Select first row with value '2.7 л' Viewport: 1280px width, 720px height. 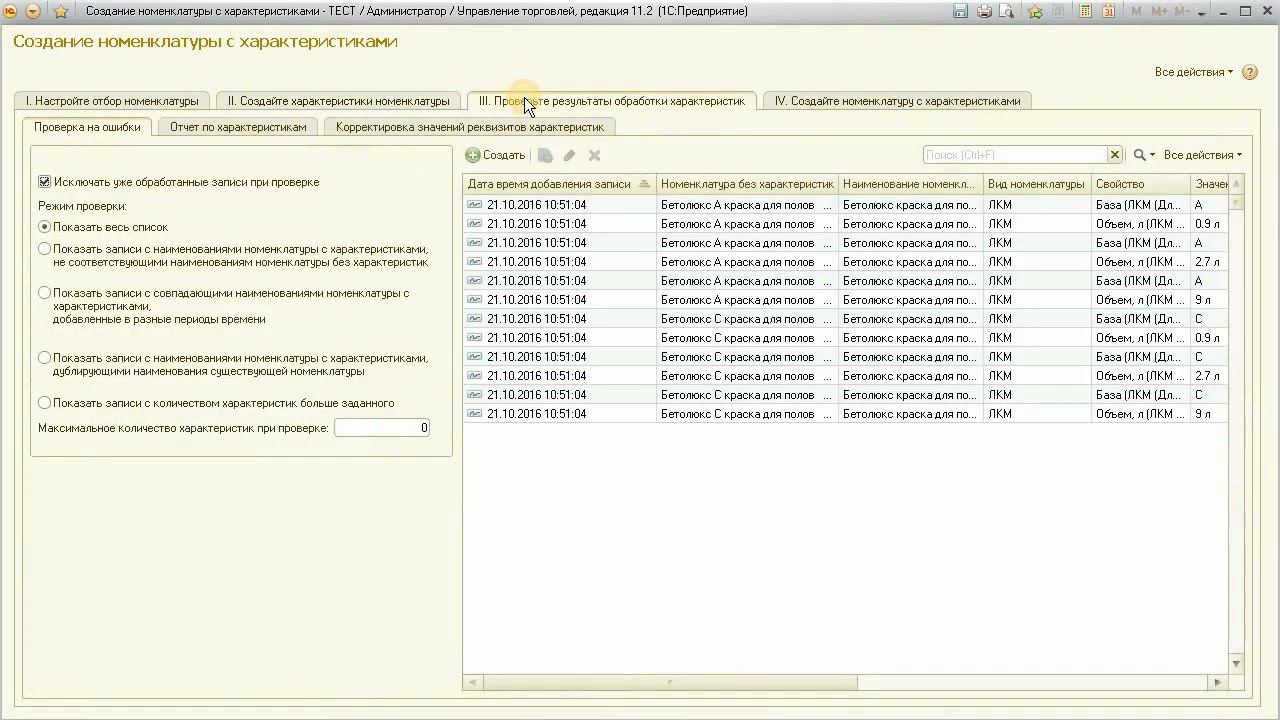point(1210,262)
